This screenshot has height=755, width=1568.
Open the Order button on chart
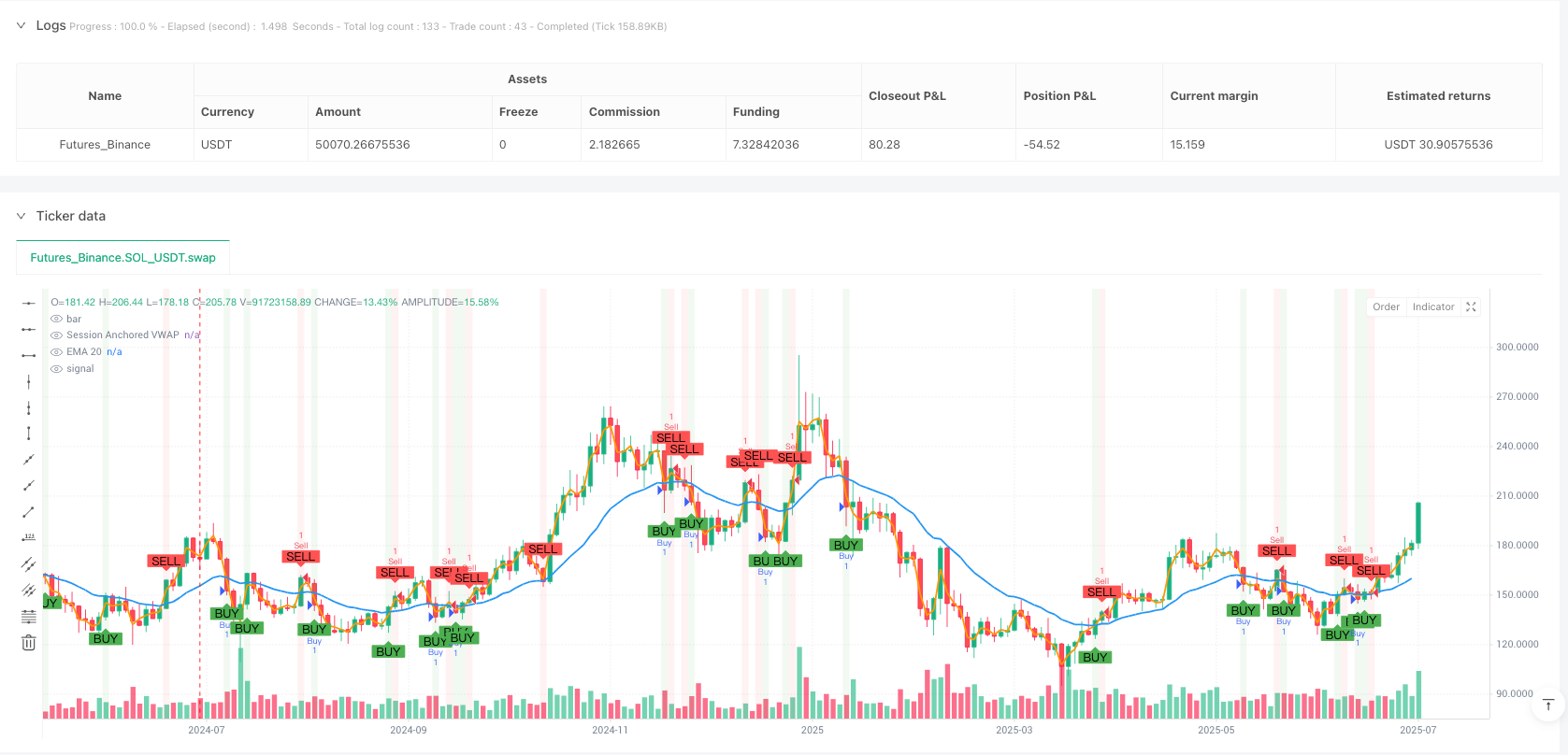point(1386,306)
